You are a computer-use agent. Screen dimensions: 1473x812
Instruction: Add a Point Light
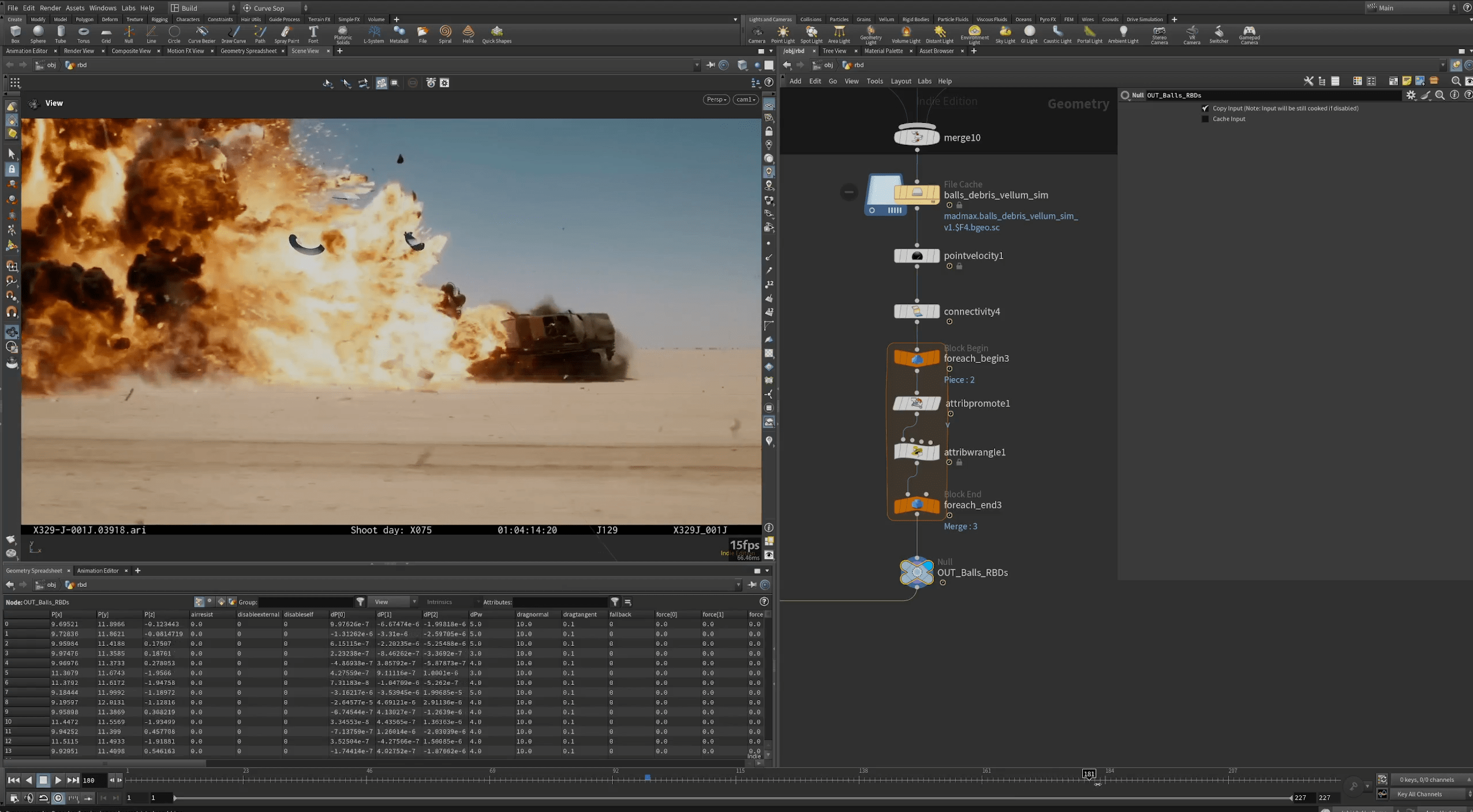coord(783,34)
